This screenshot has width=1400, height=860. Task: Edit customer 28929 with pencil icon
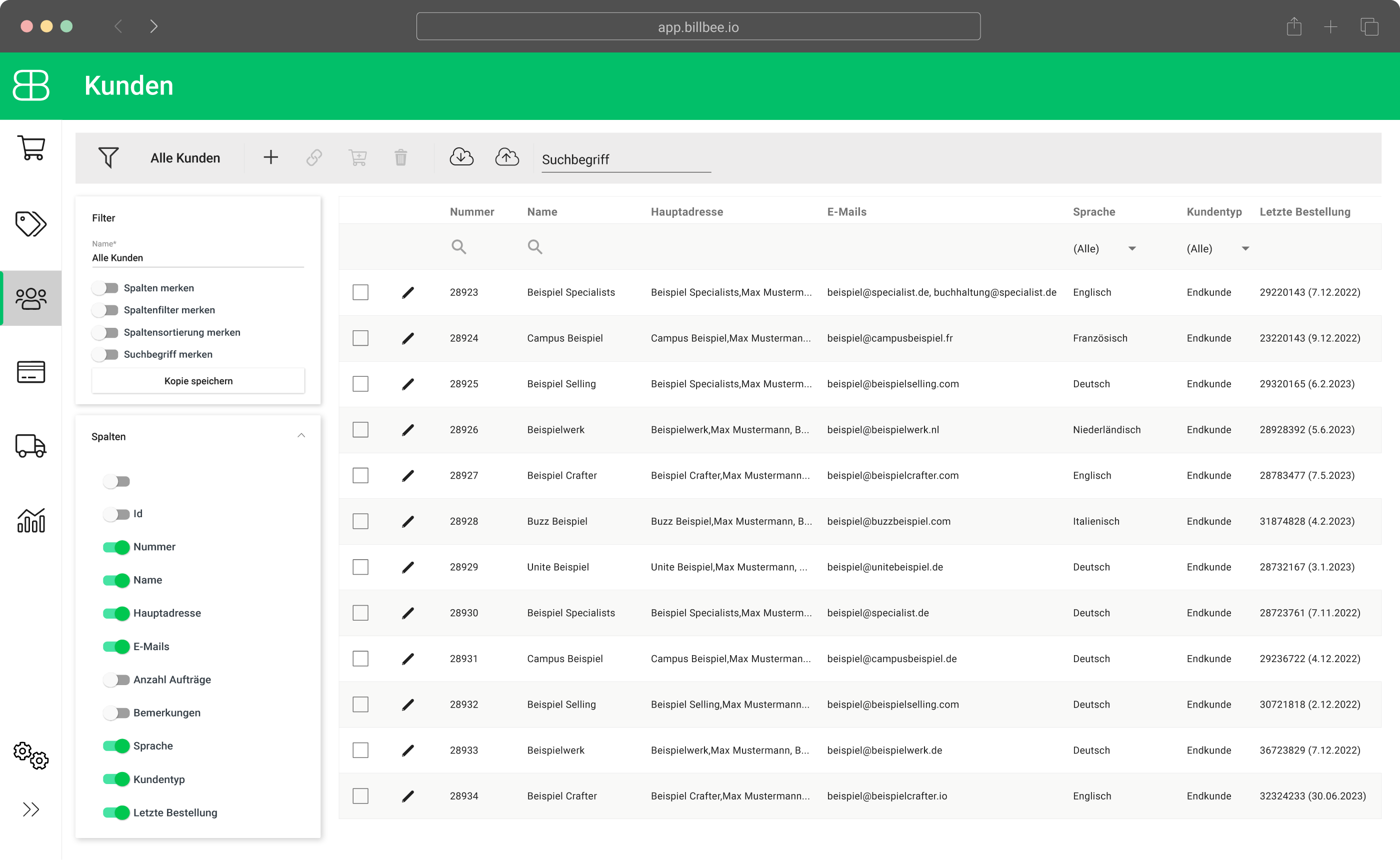(x=408, y=567)
